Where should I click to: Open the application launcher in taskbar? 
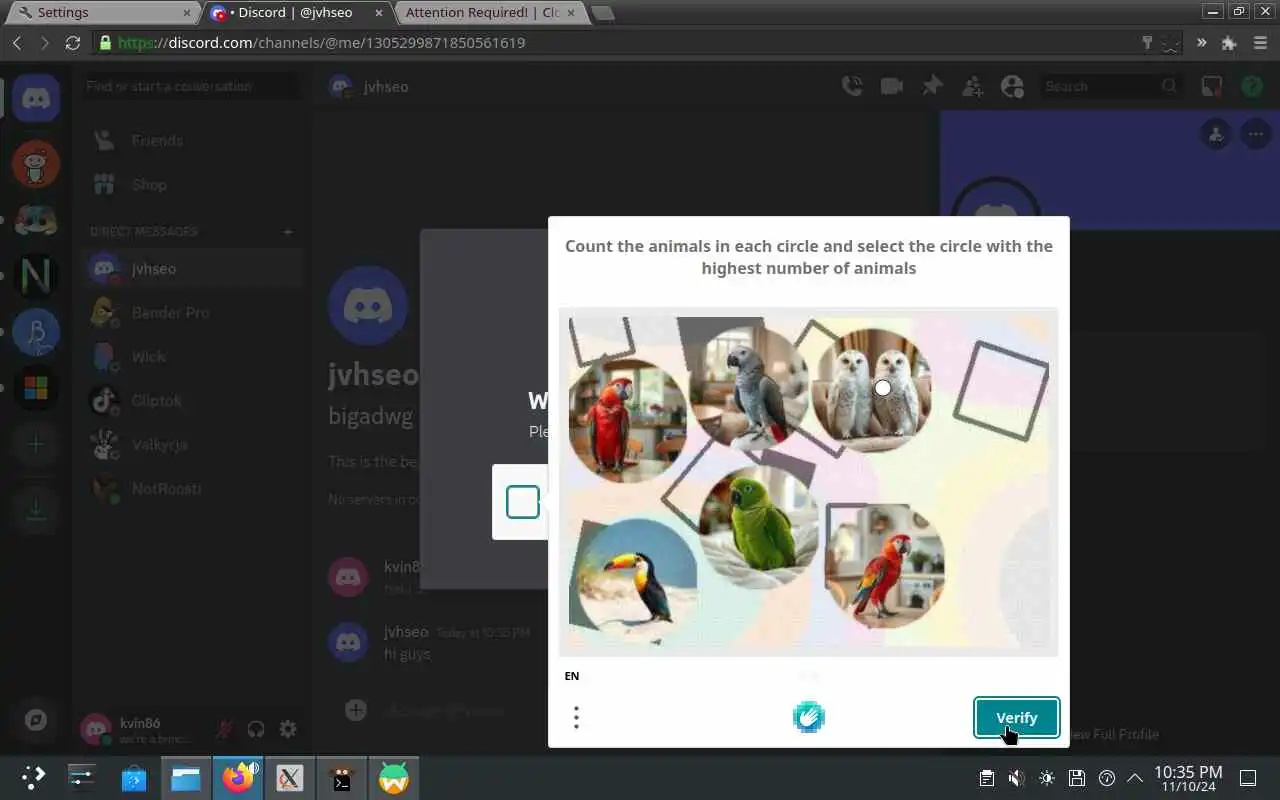point(33,778)
